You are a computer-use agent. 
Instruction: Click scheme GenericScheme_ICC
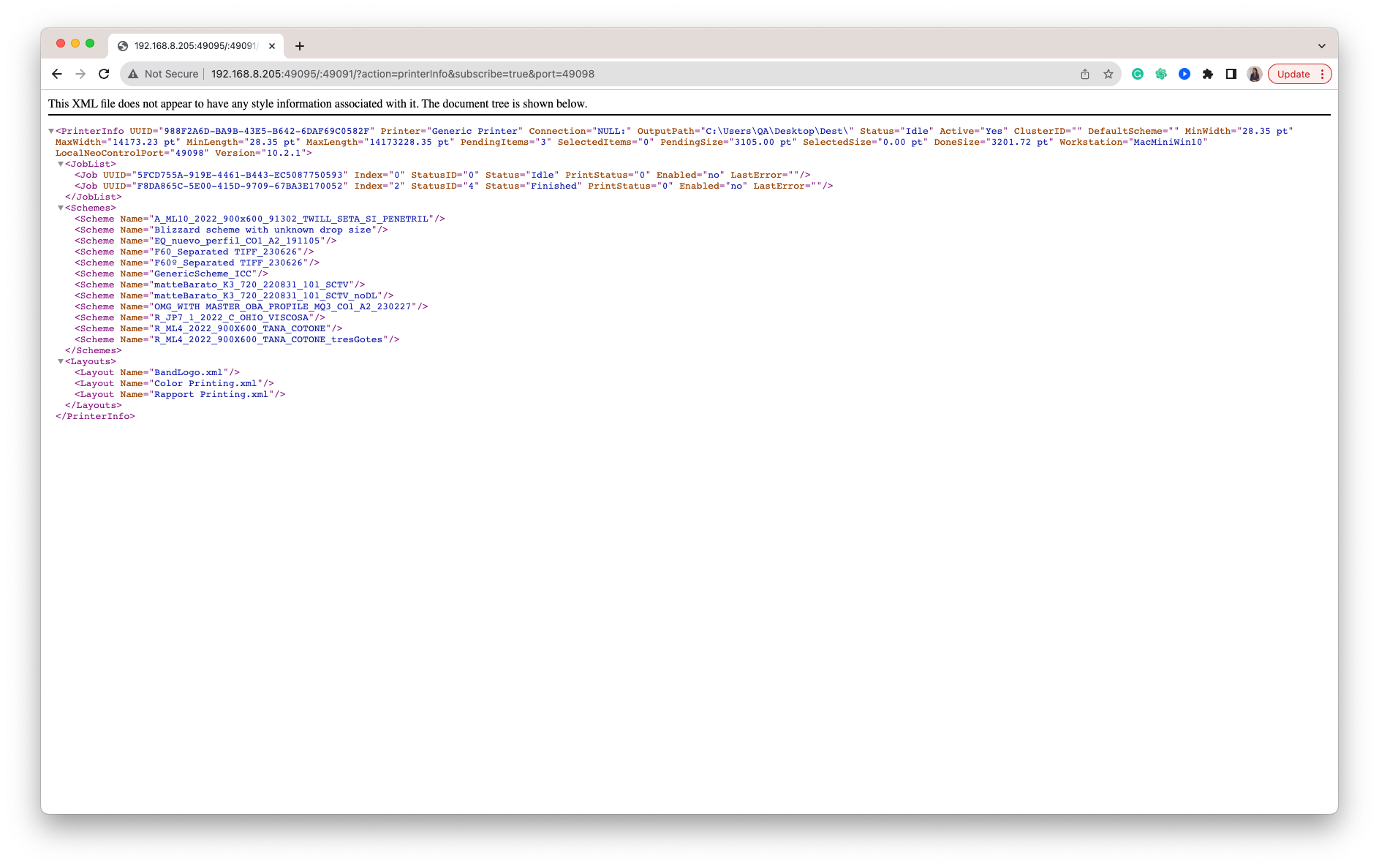pos(172,273)
